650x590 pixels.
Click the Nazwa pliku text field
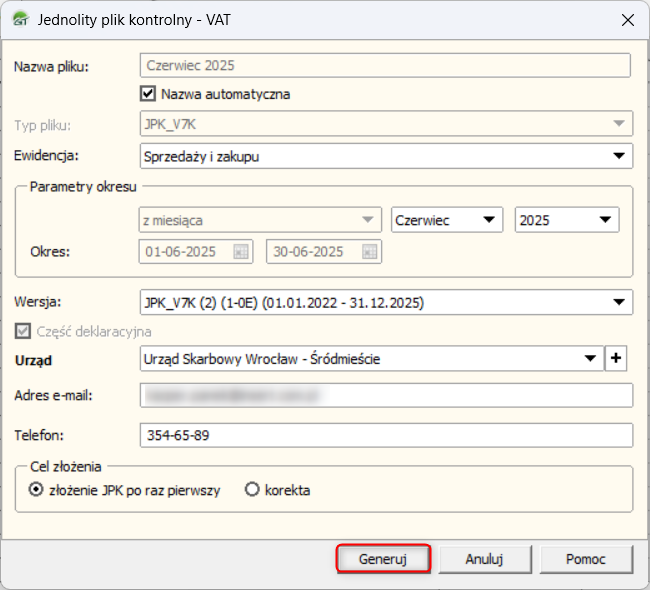tap(386, 65)
